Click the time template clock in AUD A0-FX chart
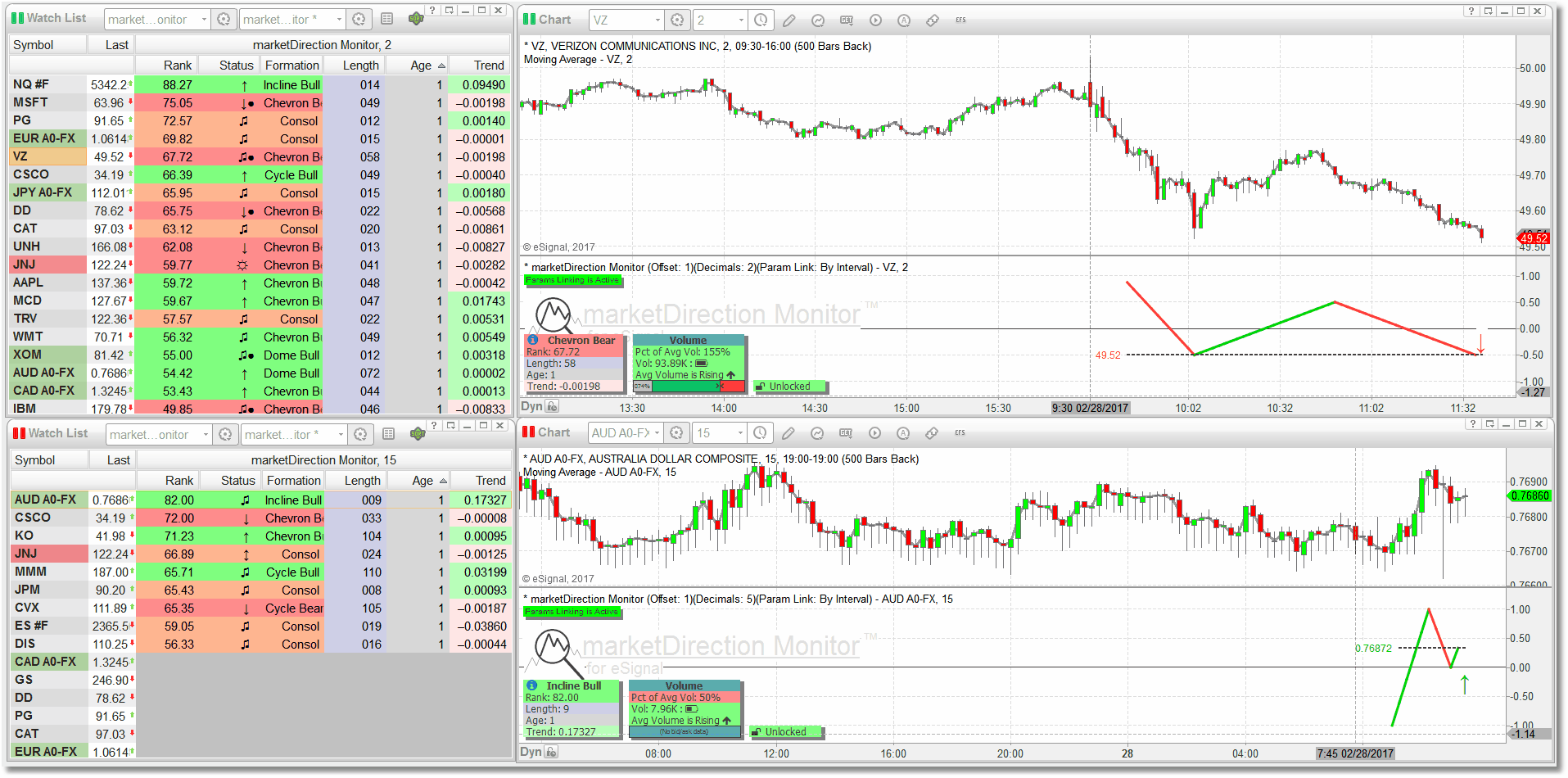 pyautogui.click(x=761, y=432)
